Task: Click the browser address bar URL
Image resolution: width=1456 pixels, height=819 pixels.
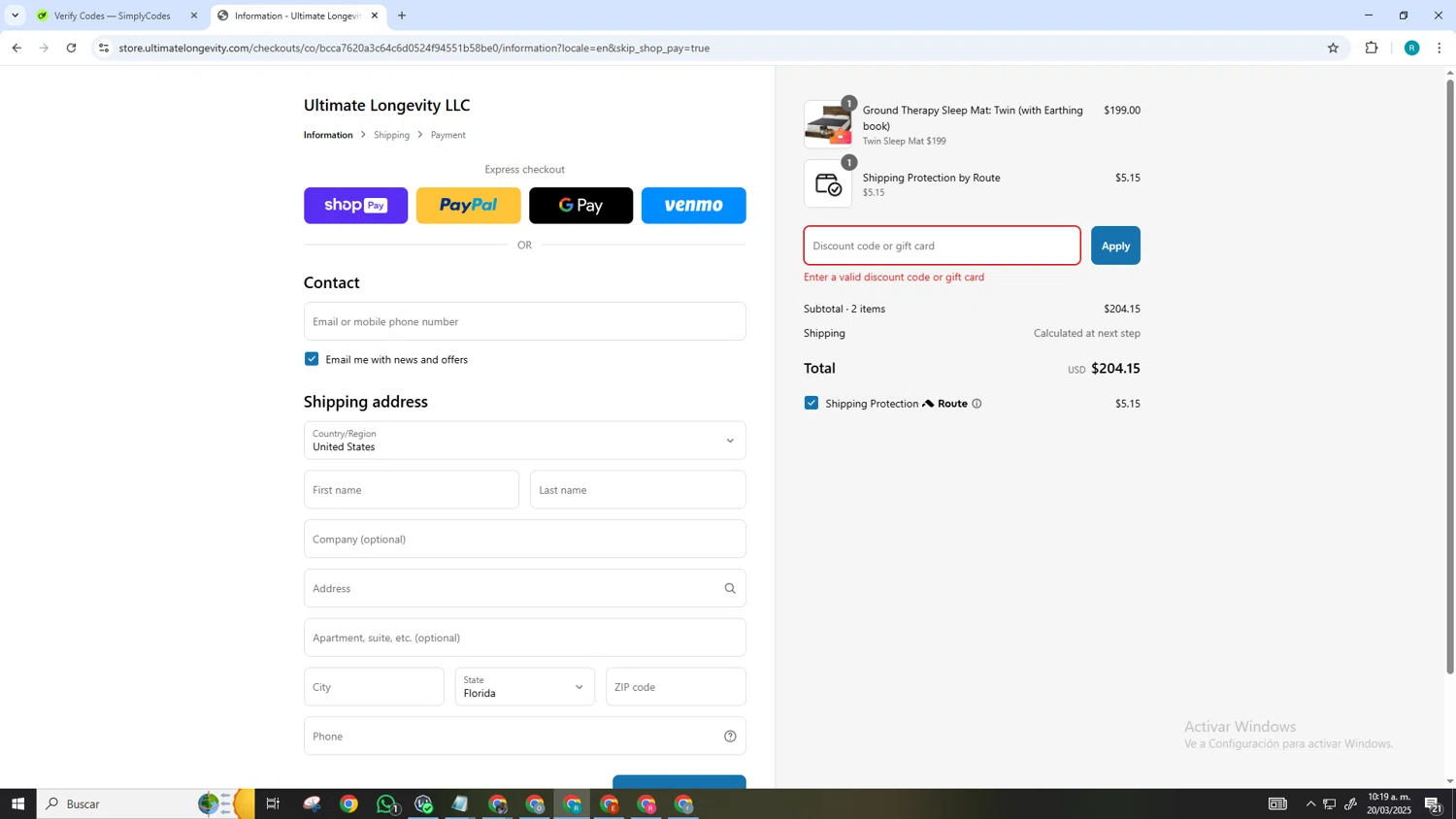Action: point(414,48)
